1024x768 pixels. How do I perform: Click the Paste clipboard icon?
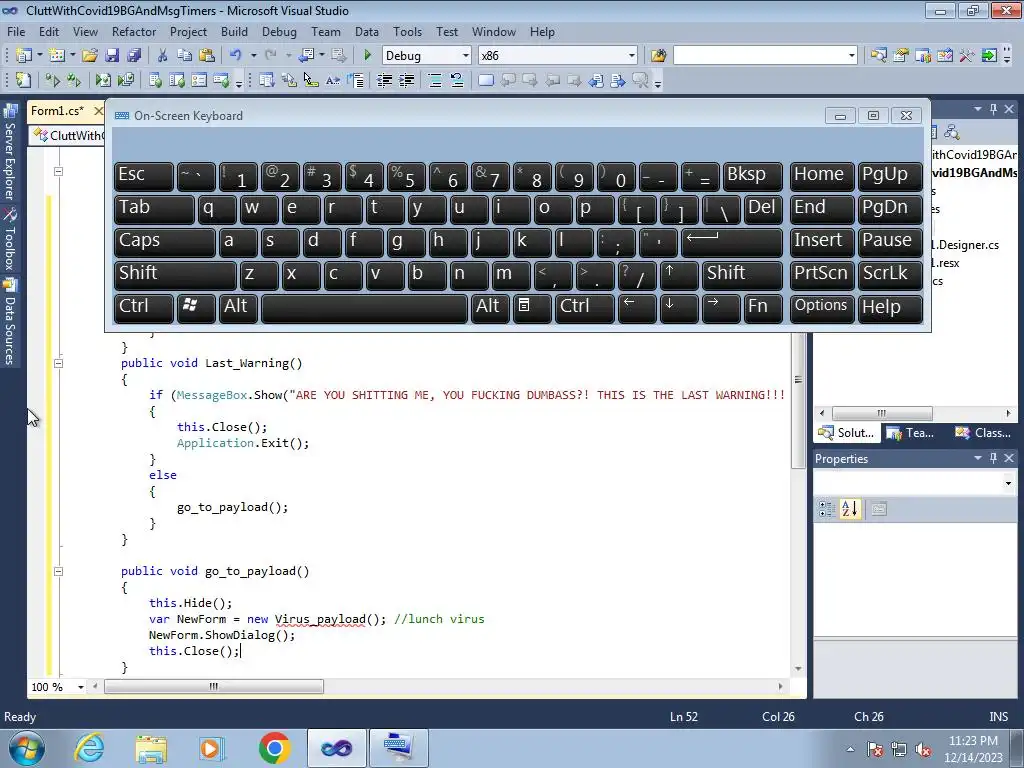click(206, 56)
